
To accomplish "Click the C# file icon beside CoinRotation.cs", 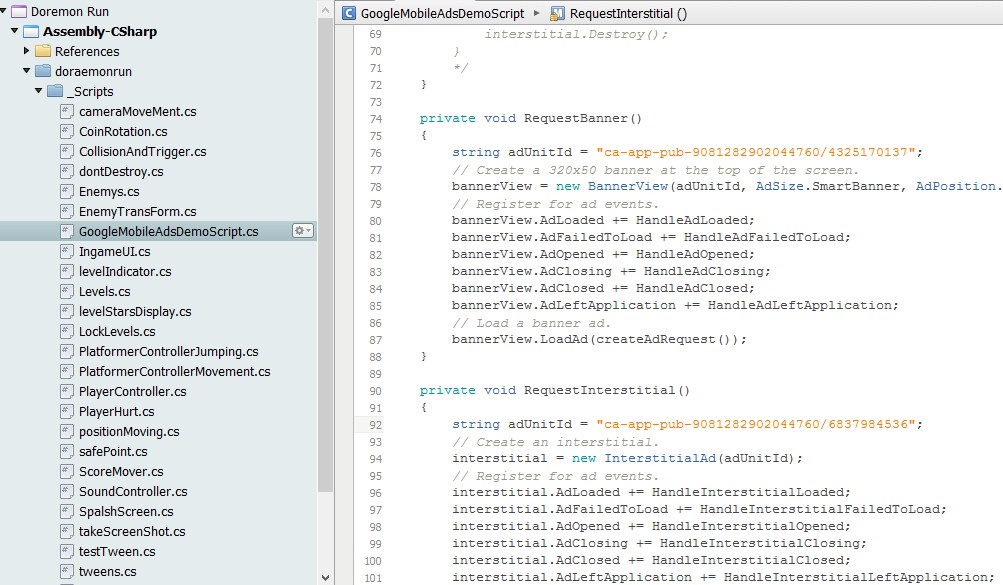I will tap(67, 131).
